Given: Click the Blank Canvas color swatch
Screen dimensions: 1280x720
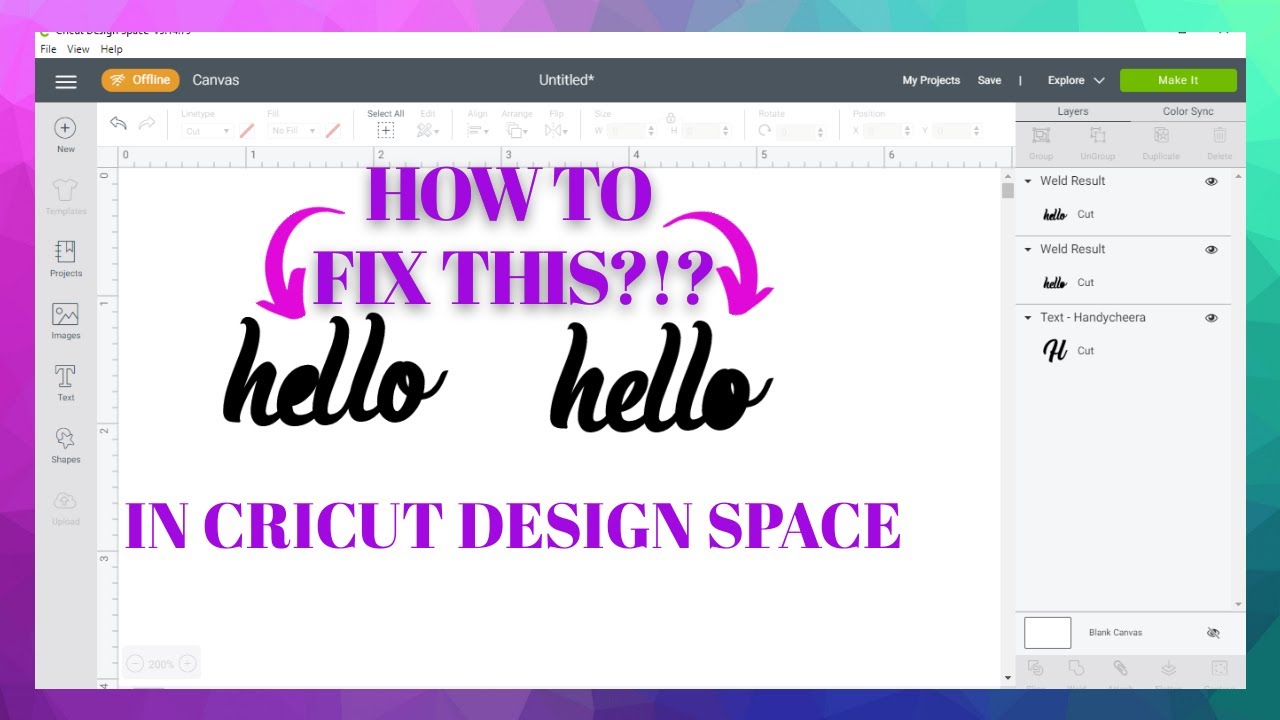Looking at the screenshot, I should coord(1047,633).
